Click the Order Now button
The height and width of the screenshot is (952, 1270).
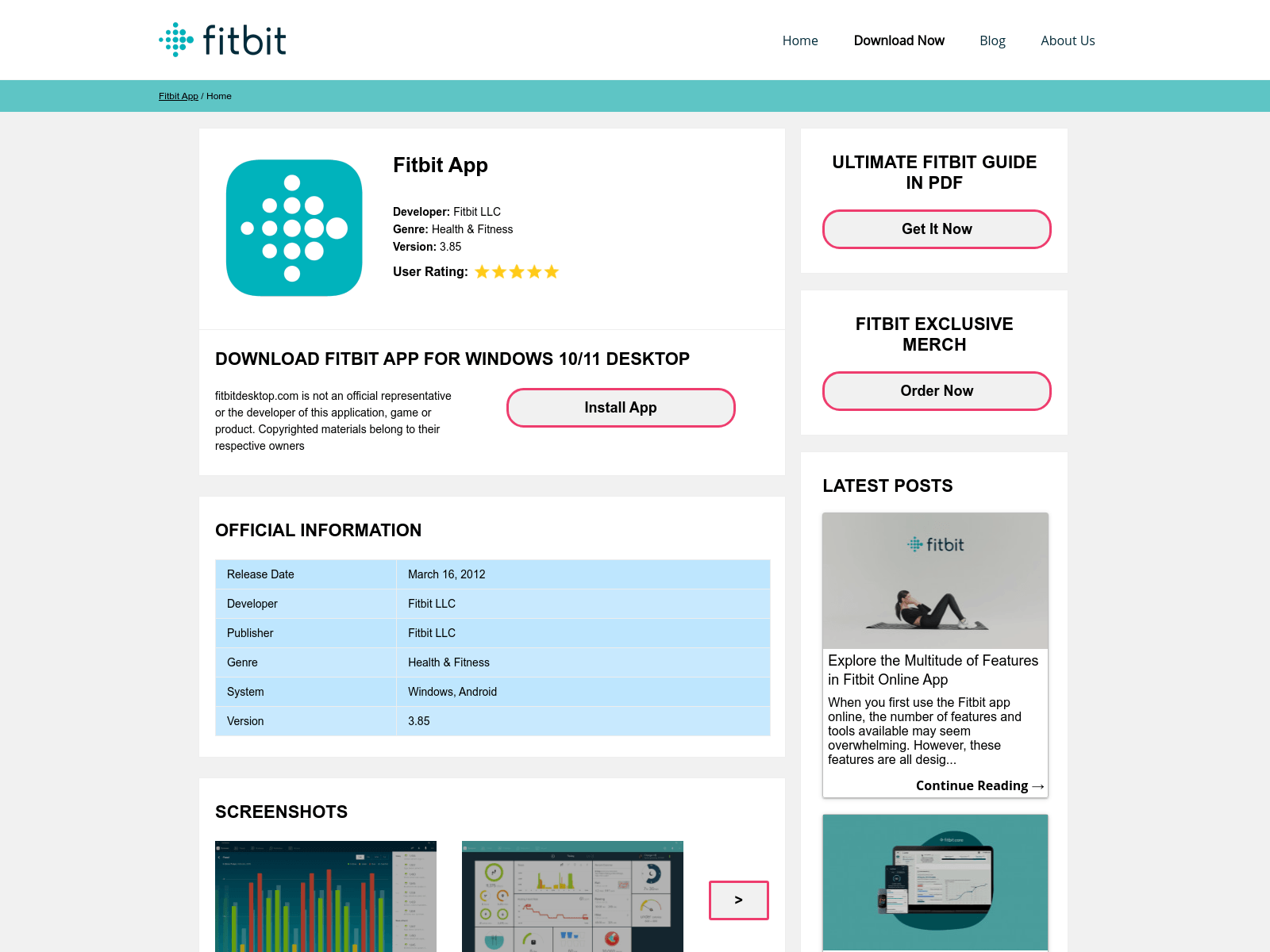pos(937,391)
